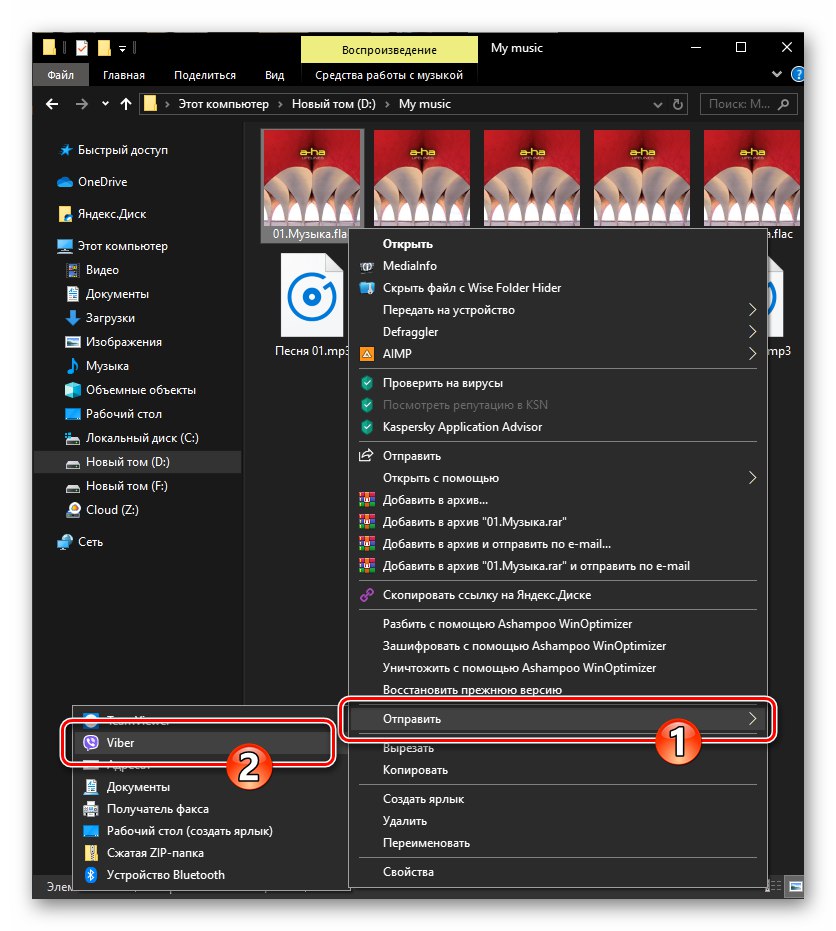Viewport: 836px width, 931px height.
Task: Click the Яндекс.Диск icon in sidebar
Action: point(65,214)
